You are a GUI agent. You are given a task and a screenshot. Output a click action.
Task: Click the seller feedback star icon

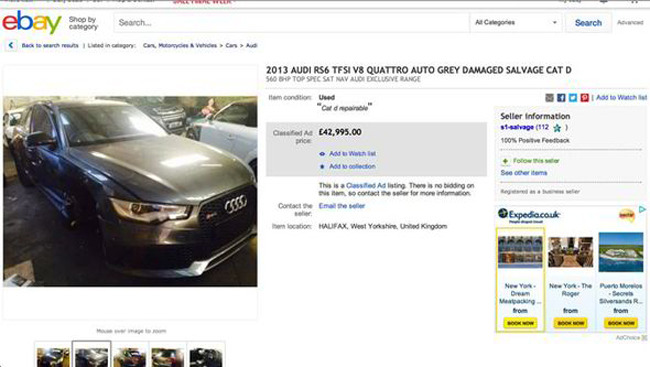(x=557, y=128)
